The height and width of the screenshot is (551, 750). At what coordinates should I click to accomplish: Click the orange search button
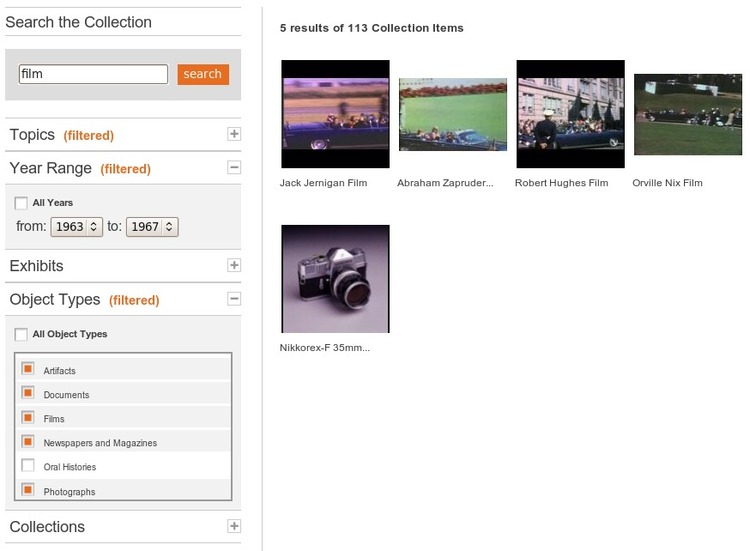point(203,74)
